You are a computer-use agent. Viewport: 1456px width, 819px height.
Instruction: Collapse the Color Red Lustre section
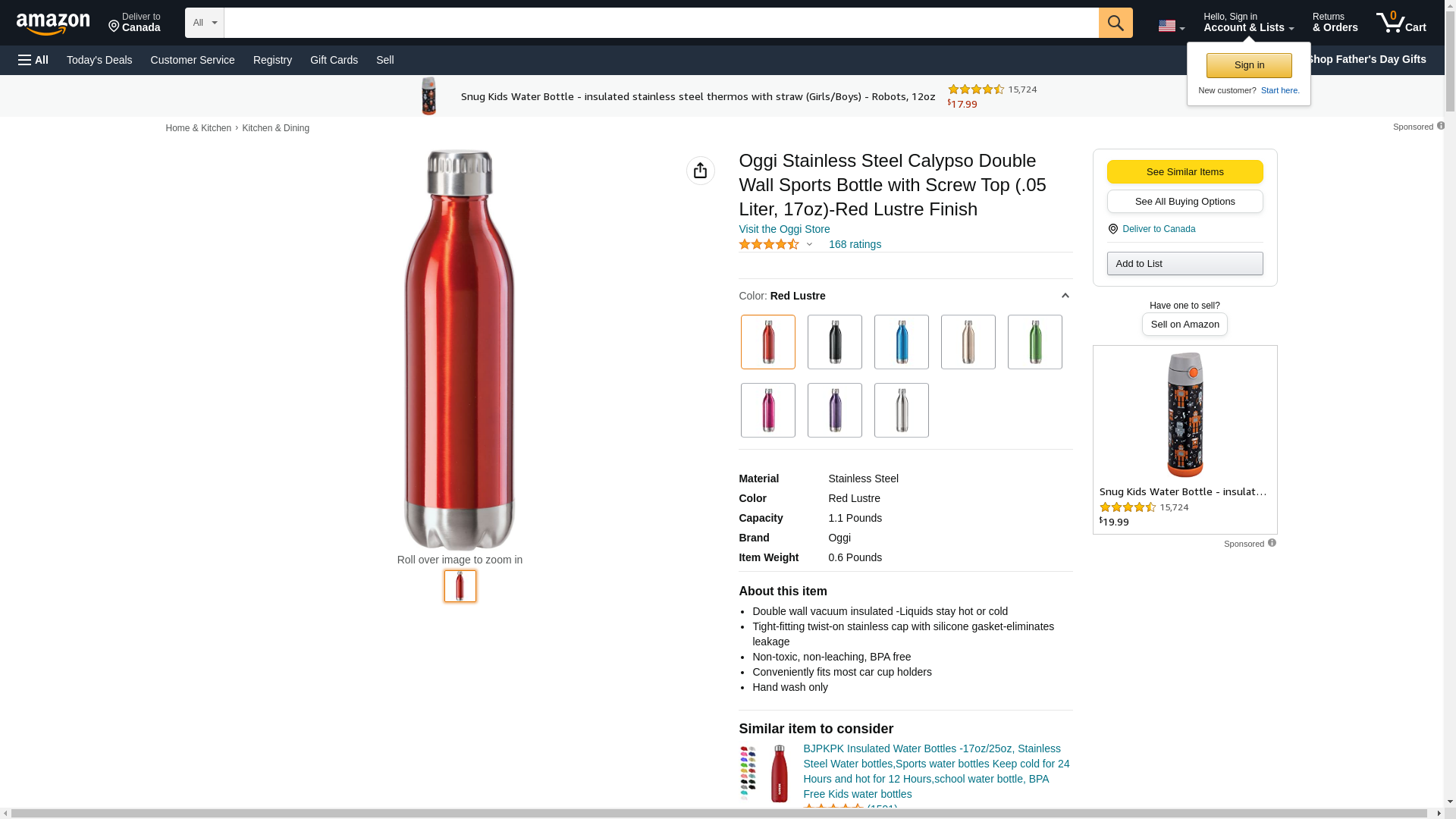click(1065, 296)
